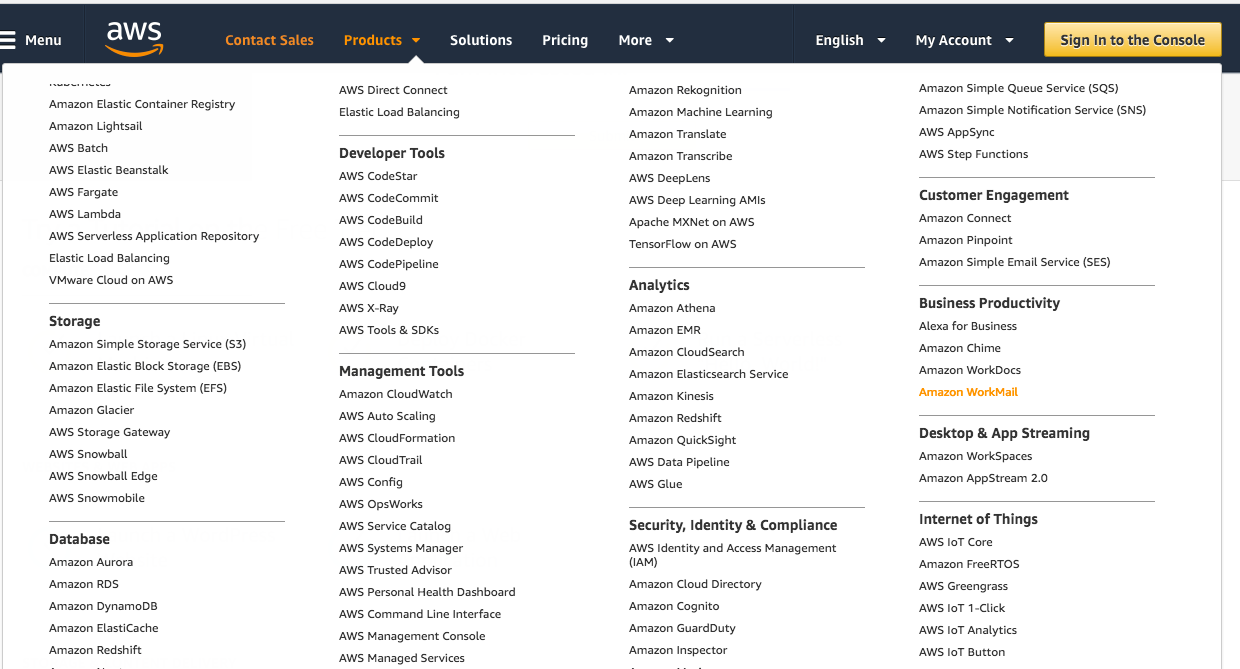Open the hamburger Menu icon

pyautogui.click(x=8, y=40)
